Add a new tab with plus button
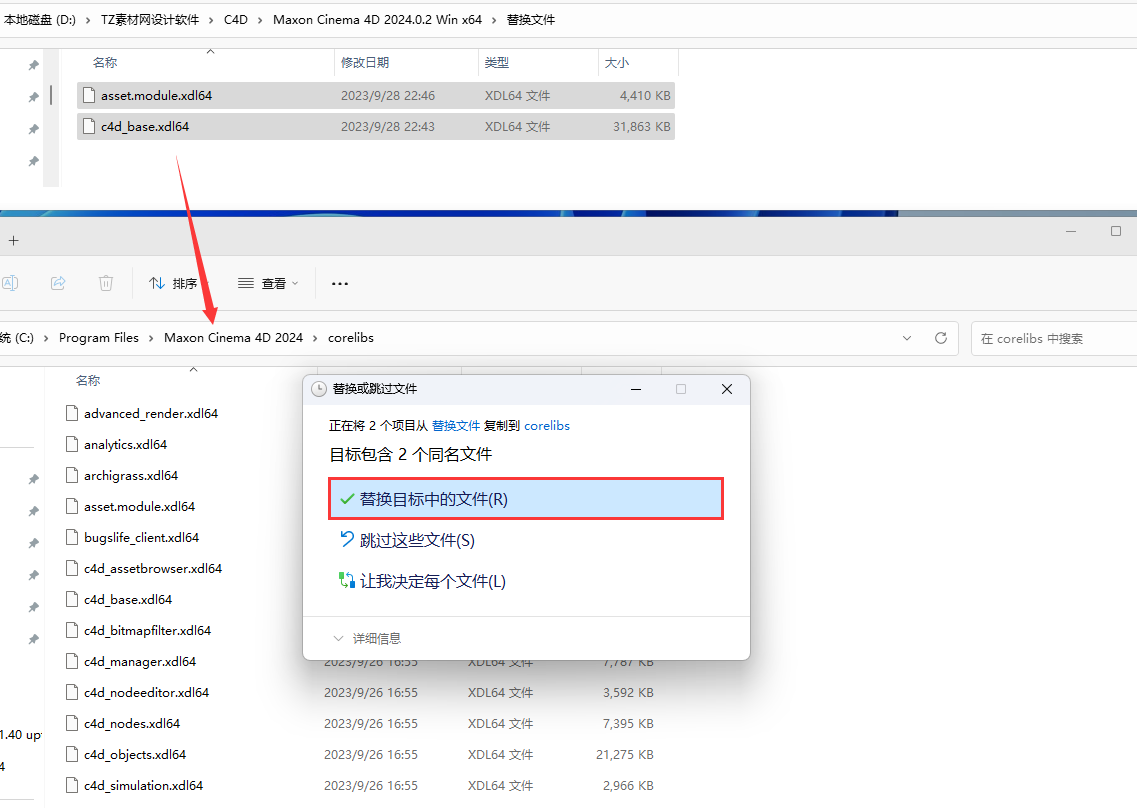 pyautogui.click(x=13, y=240)
